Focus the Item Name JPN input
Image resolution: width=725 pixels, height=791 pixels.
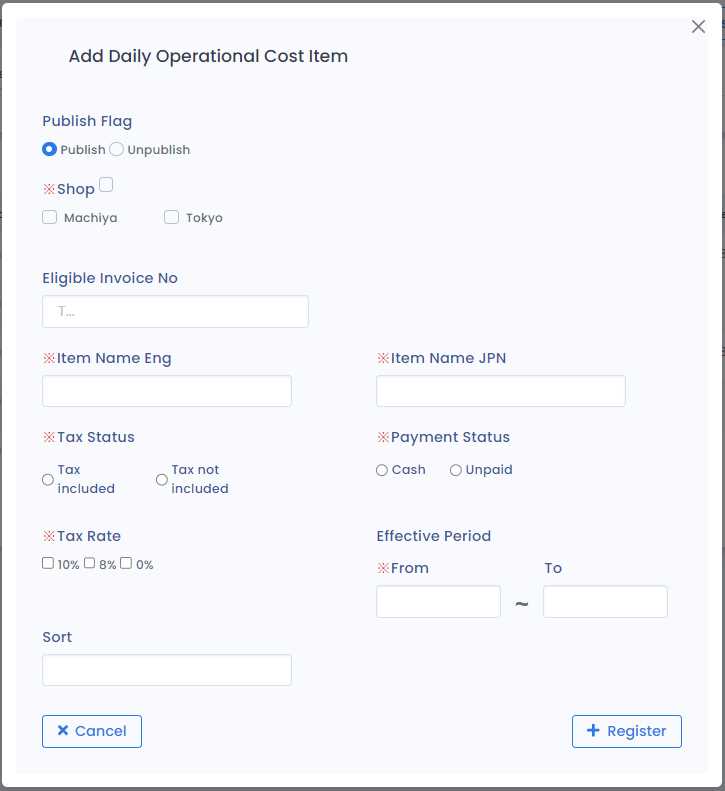(500, 391)
